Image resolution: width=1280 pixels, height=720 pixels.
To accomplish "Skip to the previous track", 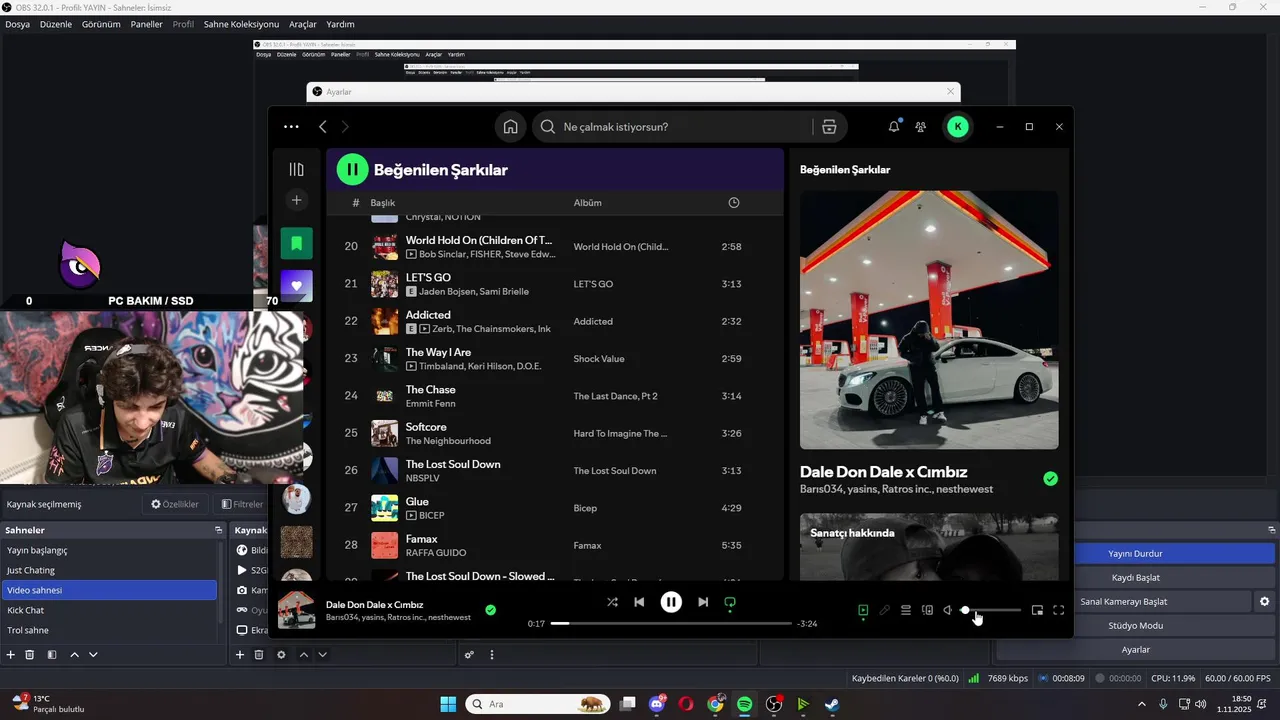I will (x=639, y=602).
